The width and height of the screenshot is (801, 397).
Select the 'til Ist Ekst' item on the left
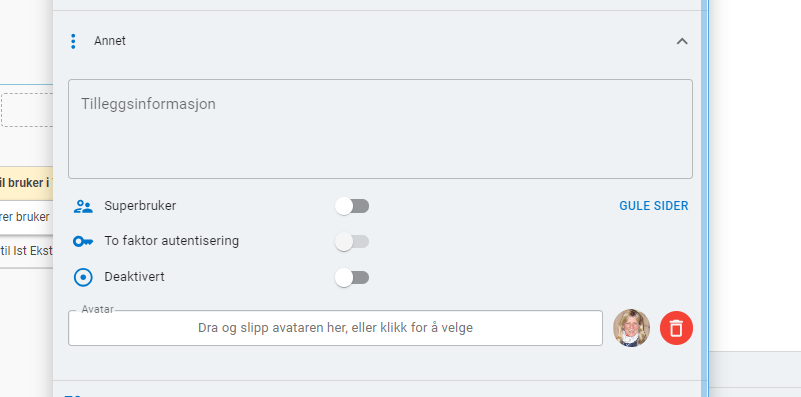click(27, 251)
